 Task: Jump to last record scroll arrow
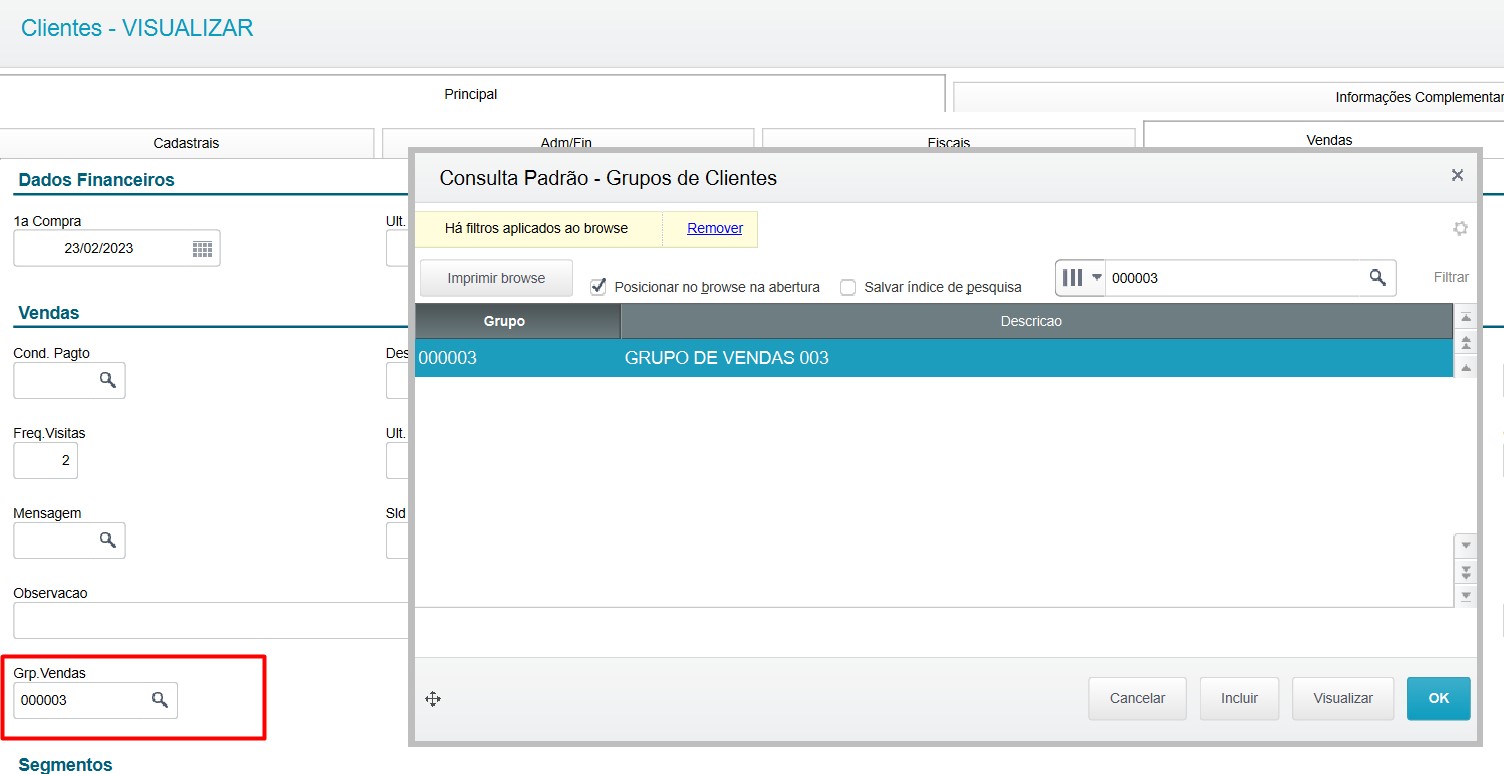[x=1466, y=596]
